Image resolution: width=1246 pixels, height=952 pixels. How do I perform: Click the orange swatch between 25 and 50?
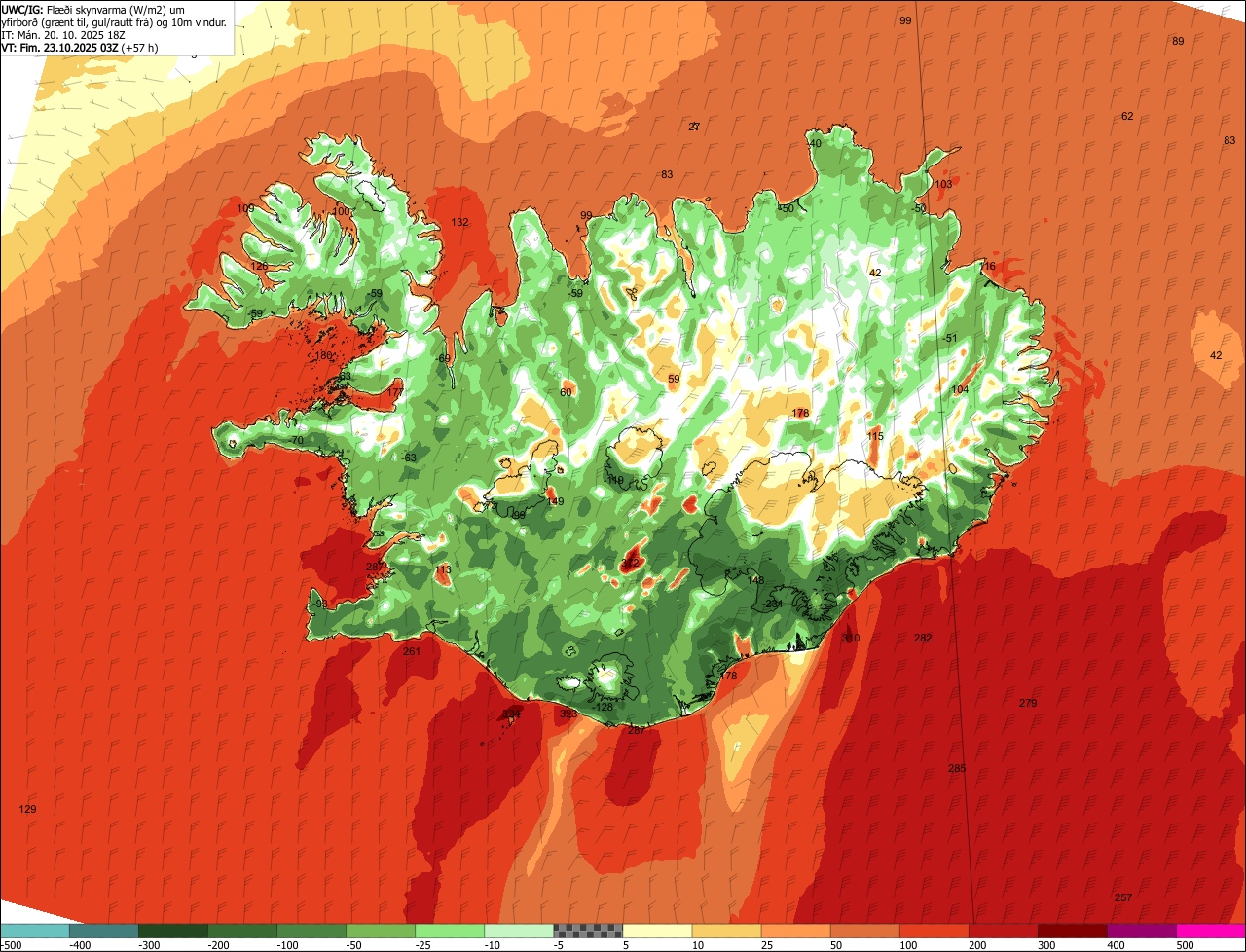794,931
